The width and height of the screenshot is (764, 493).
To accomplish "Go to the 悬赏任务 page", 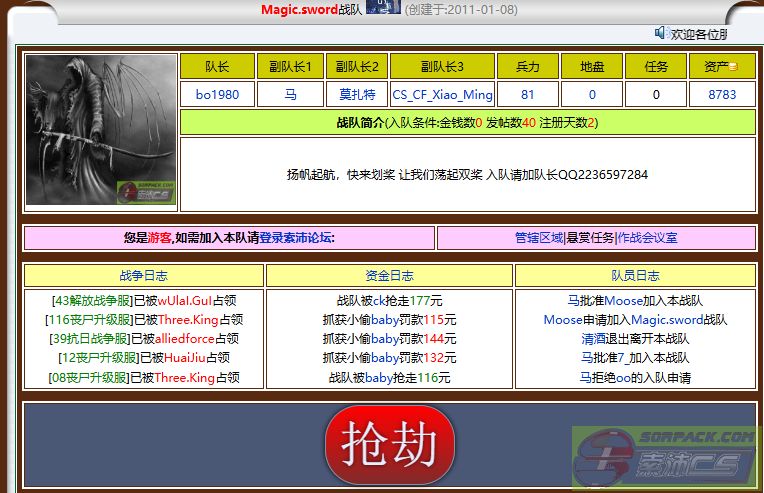I will pyautogui.click(x=590, y=238).
